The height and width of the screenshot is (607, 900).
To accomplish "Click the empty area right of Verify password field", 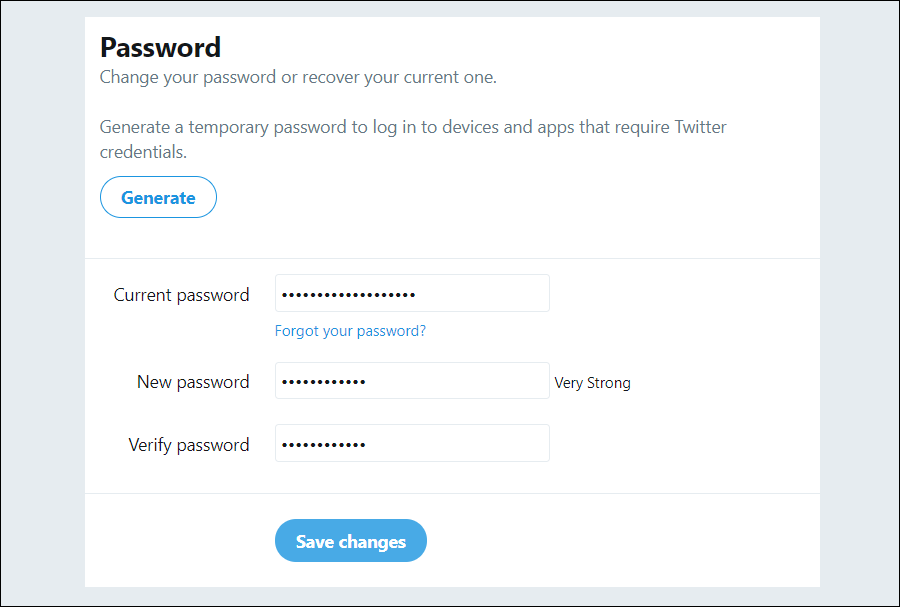I will (x=680, y=444).
